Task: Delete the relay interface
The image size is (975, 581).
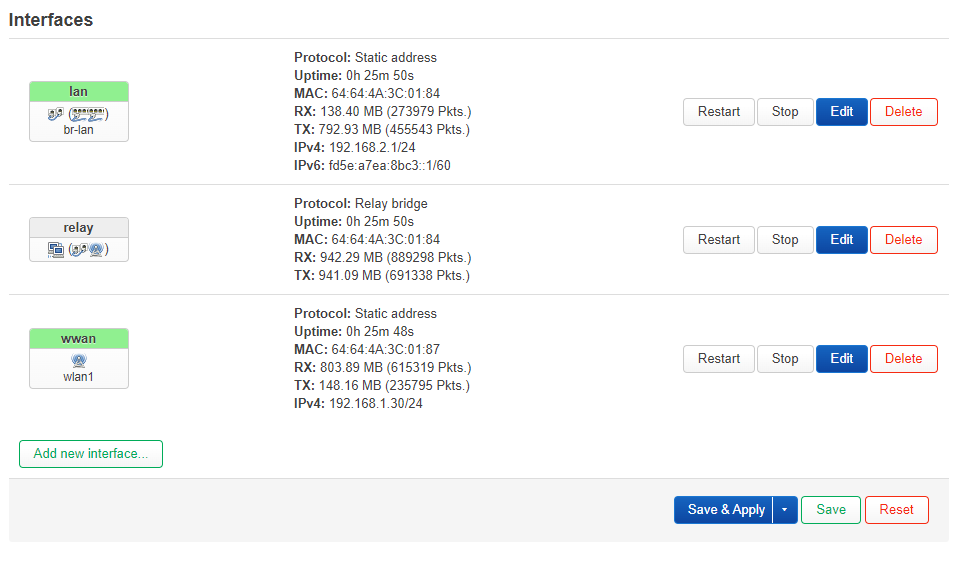Action: click(903, 240)
